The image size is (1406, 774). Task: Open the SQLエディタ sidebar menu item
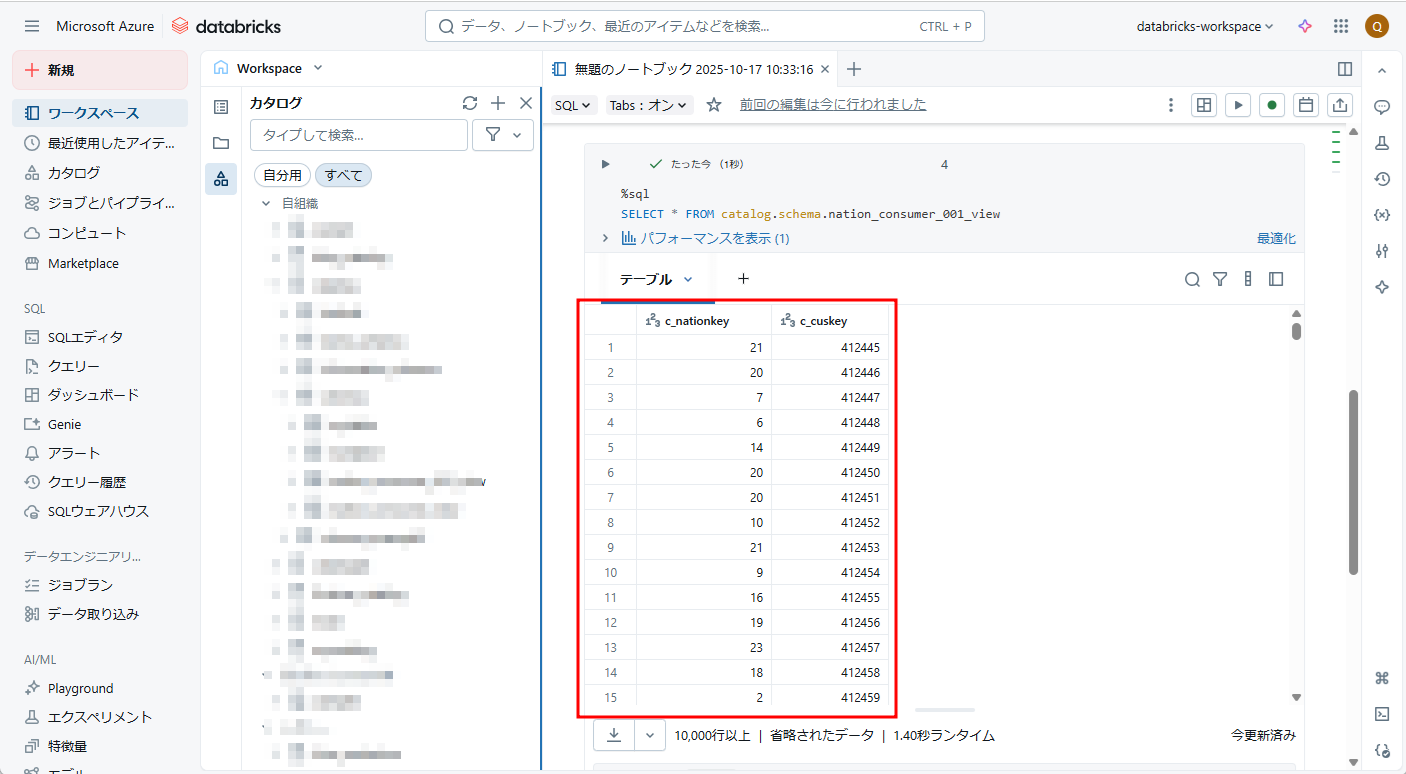point(86,337)
